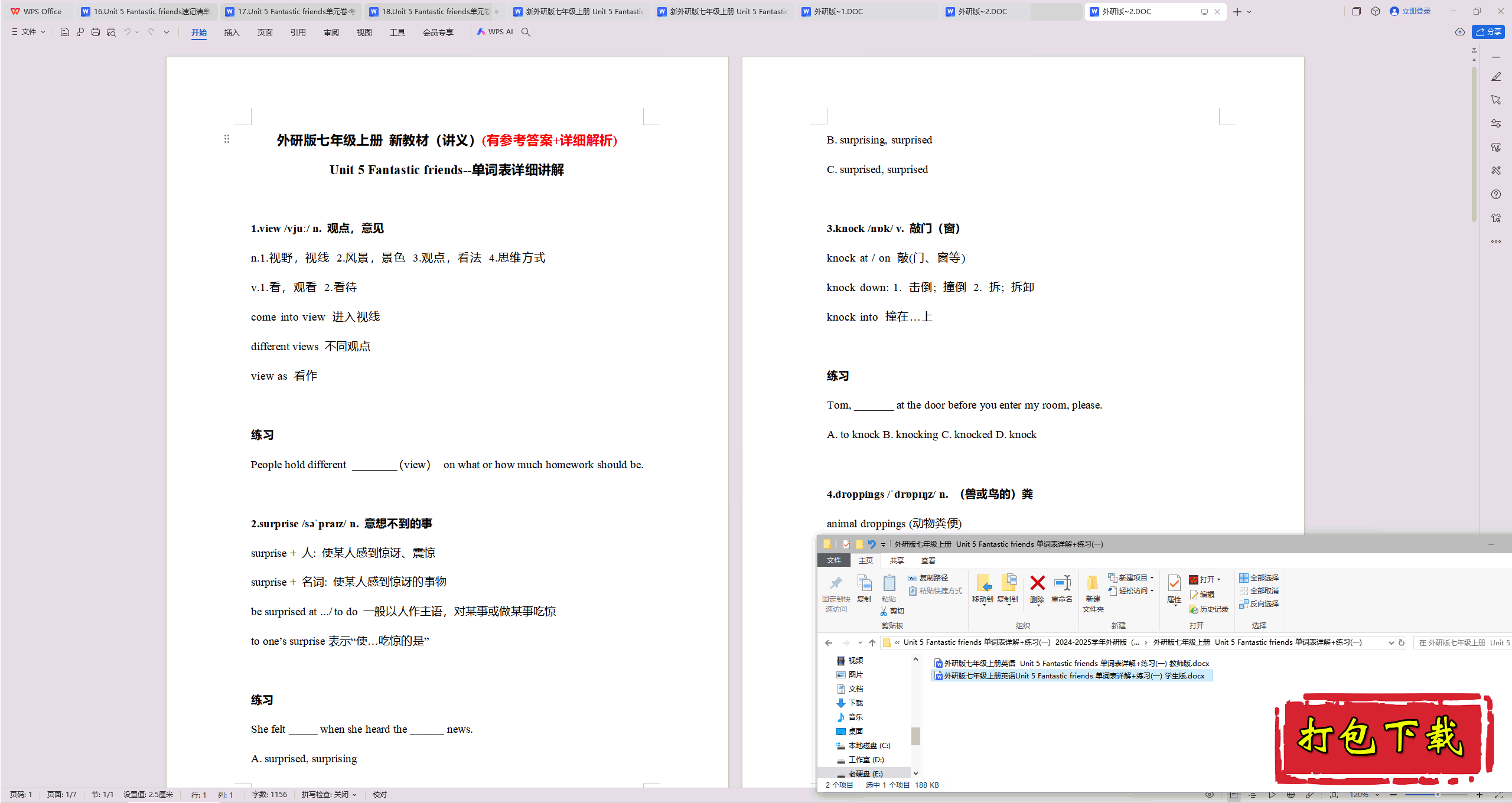Image resolution: width=1512 pixels, height=803 pixels.
Task: Click the Explorer search input field
Action: point(1462,642)
